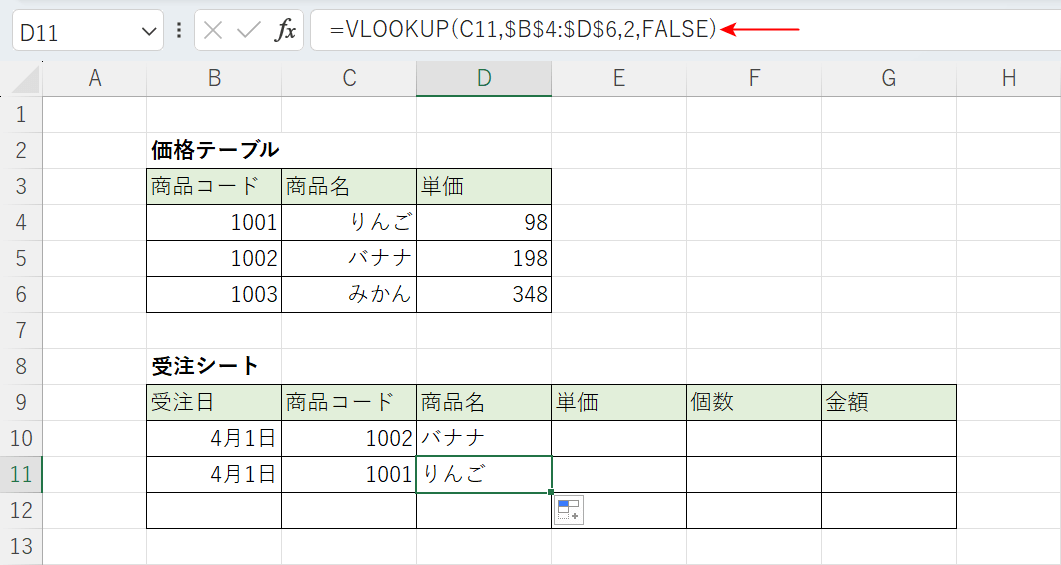Select cell with unit price 348

[483, 294]
